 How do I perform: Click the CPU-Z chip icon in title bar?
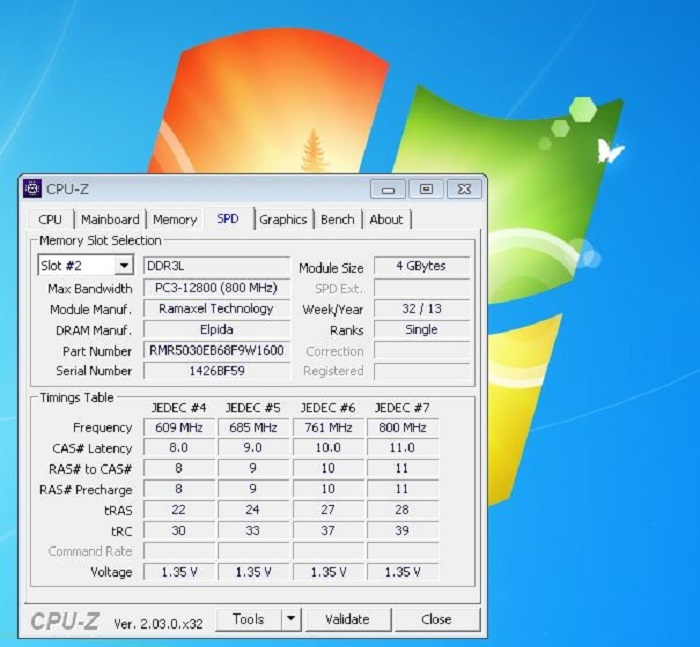[x=33, y=189]
